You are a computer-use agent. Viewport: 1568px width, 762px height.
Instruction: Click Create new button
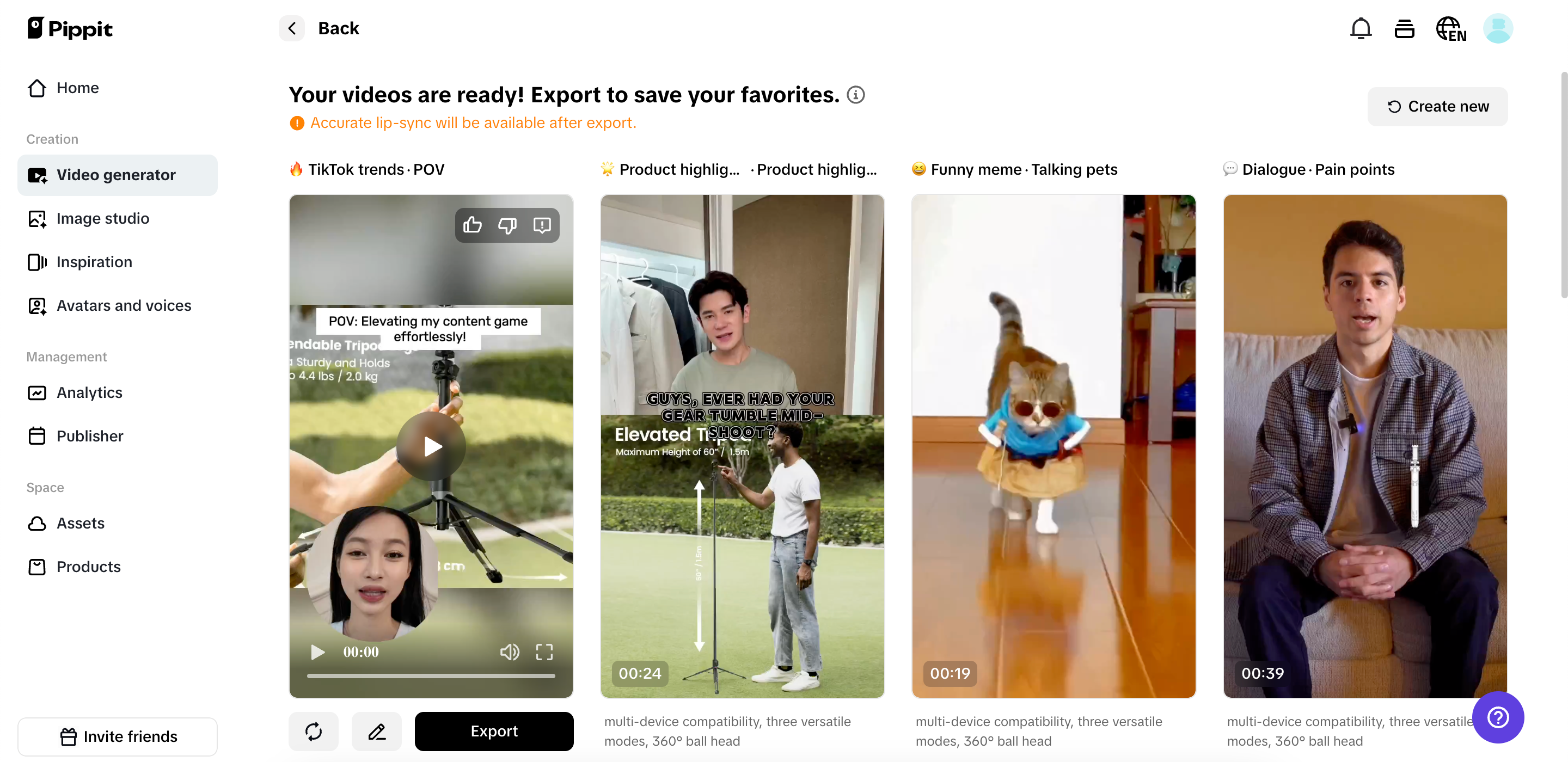(x=1438, y=107)
